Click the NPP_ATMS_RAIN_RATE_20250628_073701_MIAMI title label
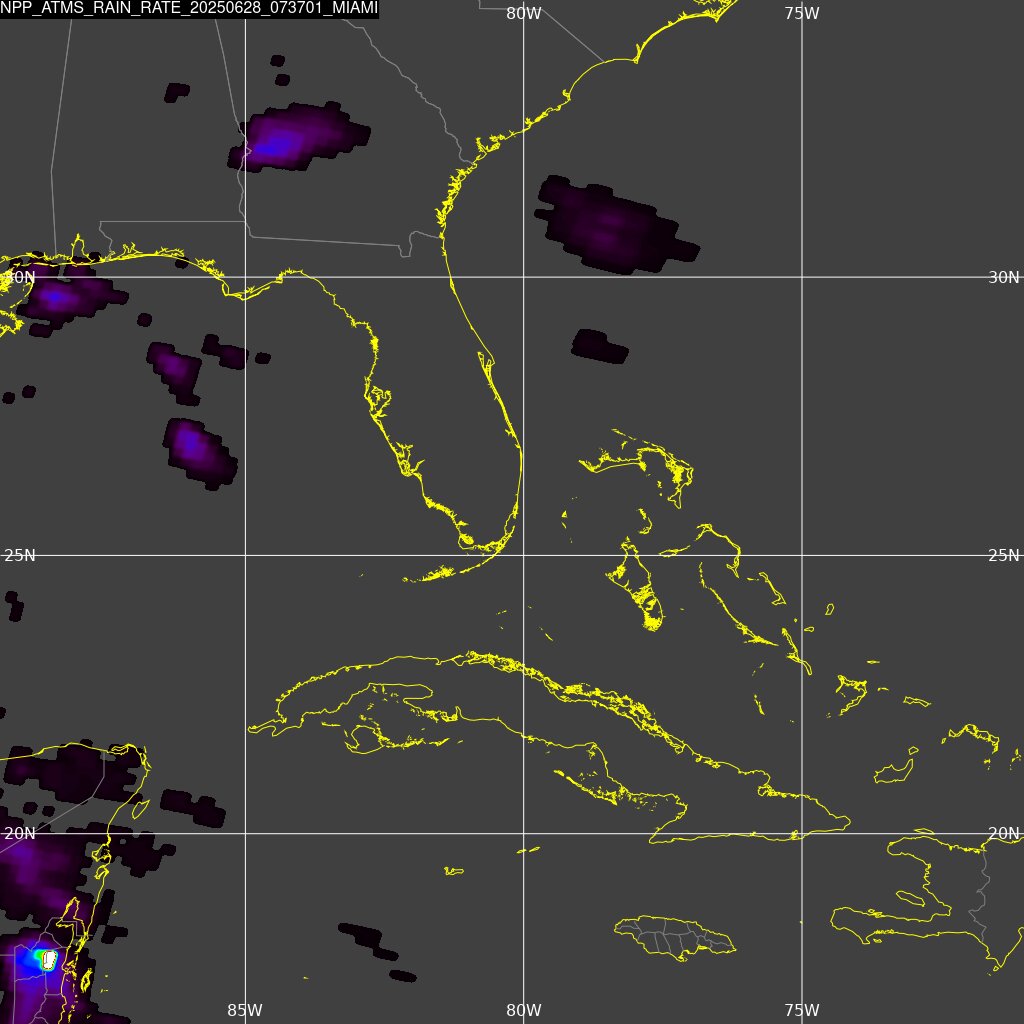Image resolution: width=1024 pixels, height=1024 pixels. click(189, 9)
